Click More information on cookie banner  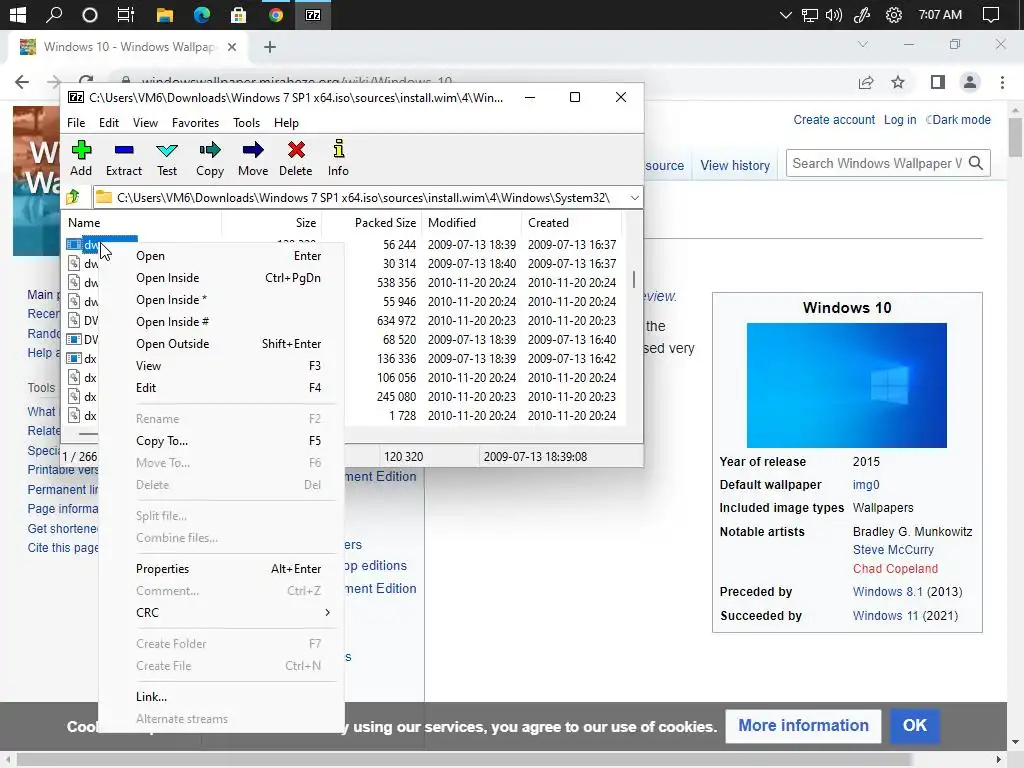pos(803,726)
